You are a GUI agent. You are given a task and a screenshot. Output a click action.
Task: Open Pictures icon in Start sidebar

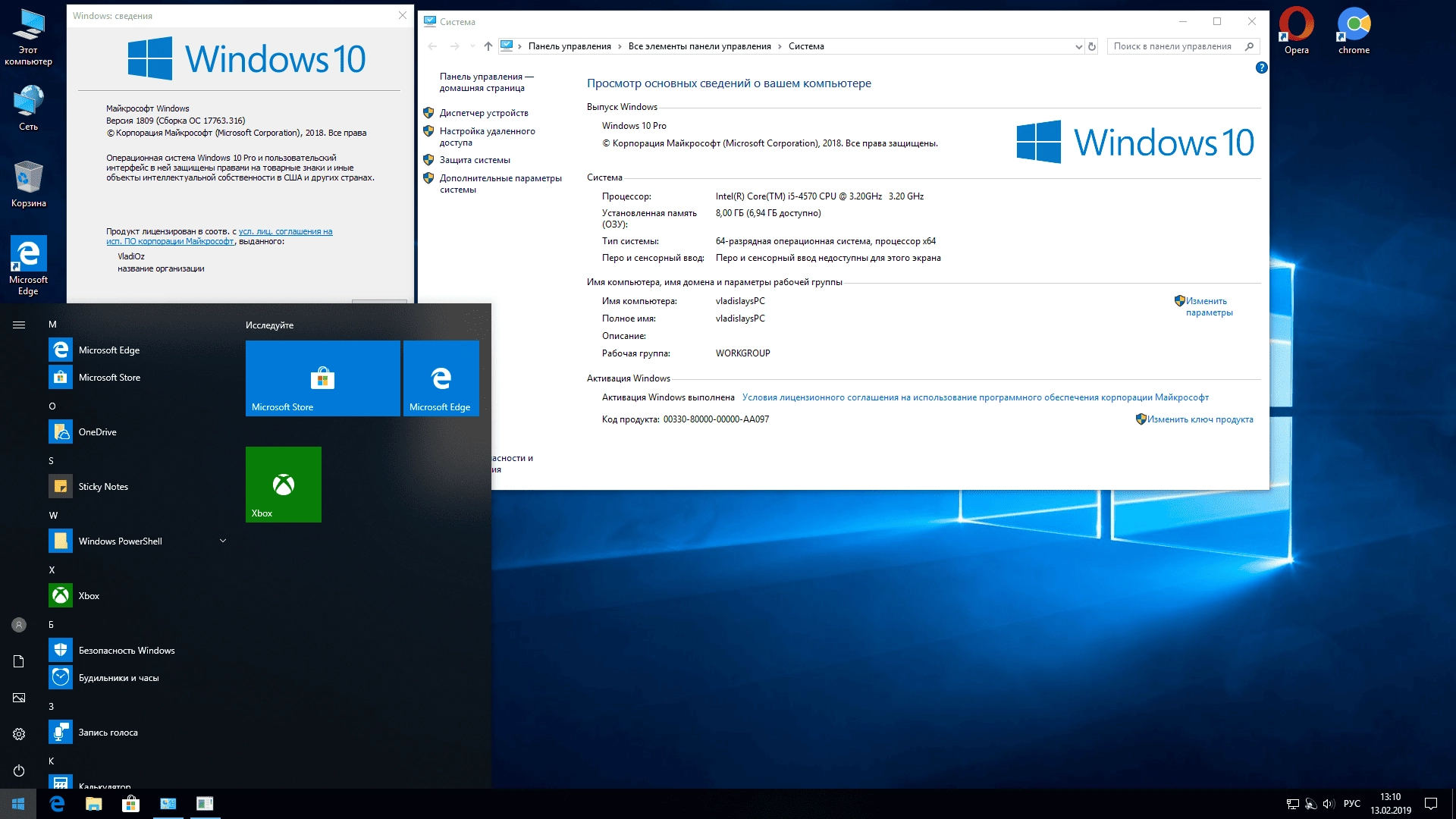[x=19, y=698]
